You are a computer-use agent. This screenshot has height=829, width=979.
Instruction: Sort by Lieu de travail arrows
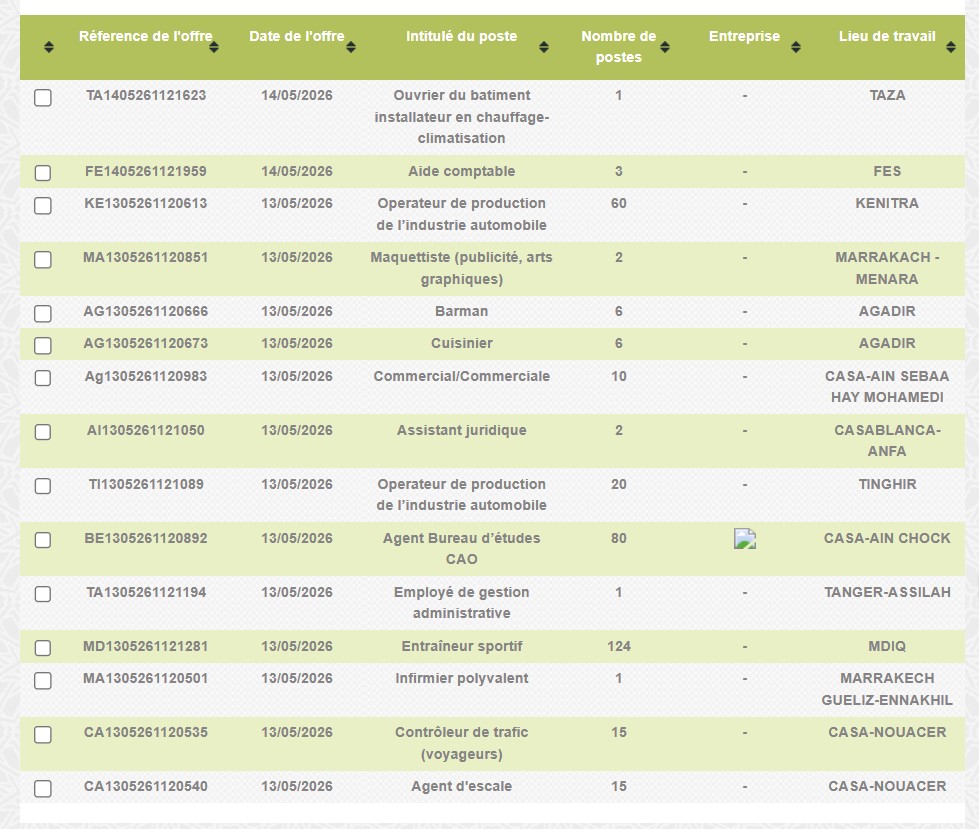point(951,47)
